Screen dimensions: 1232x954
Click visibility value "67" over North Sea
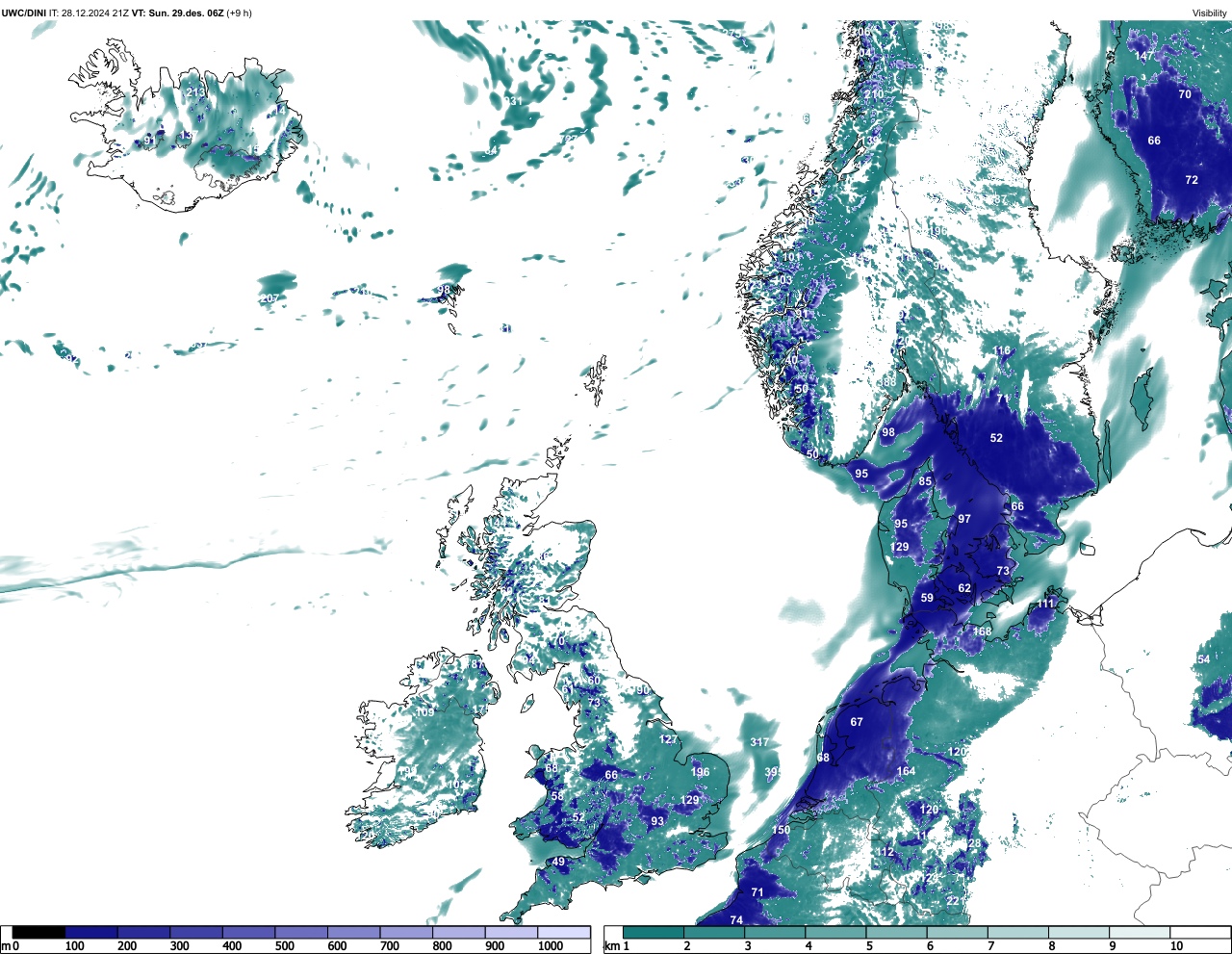[x=857, y=722]
